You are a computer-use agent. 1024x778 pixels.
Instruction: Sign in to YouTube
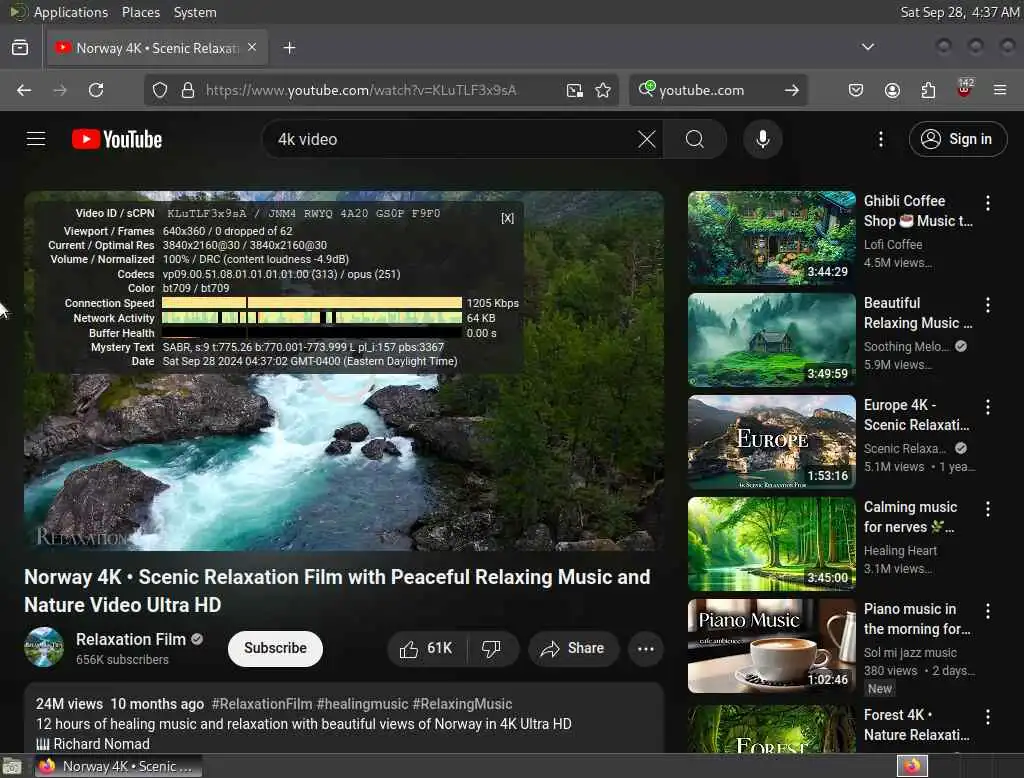(957, 139)
